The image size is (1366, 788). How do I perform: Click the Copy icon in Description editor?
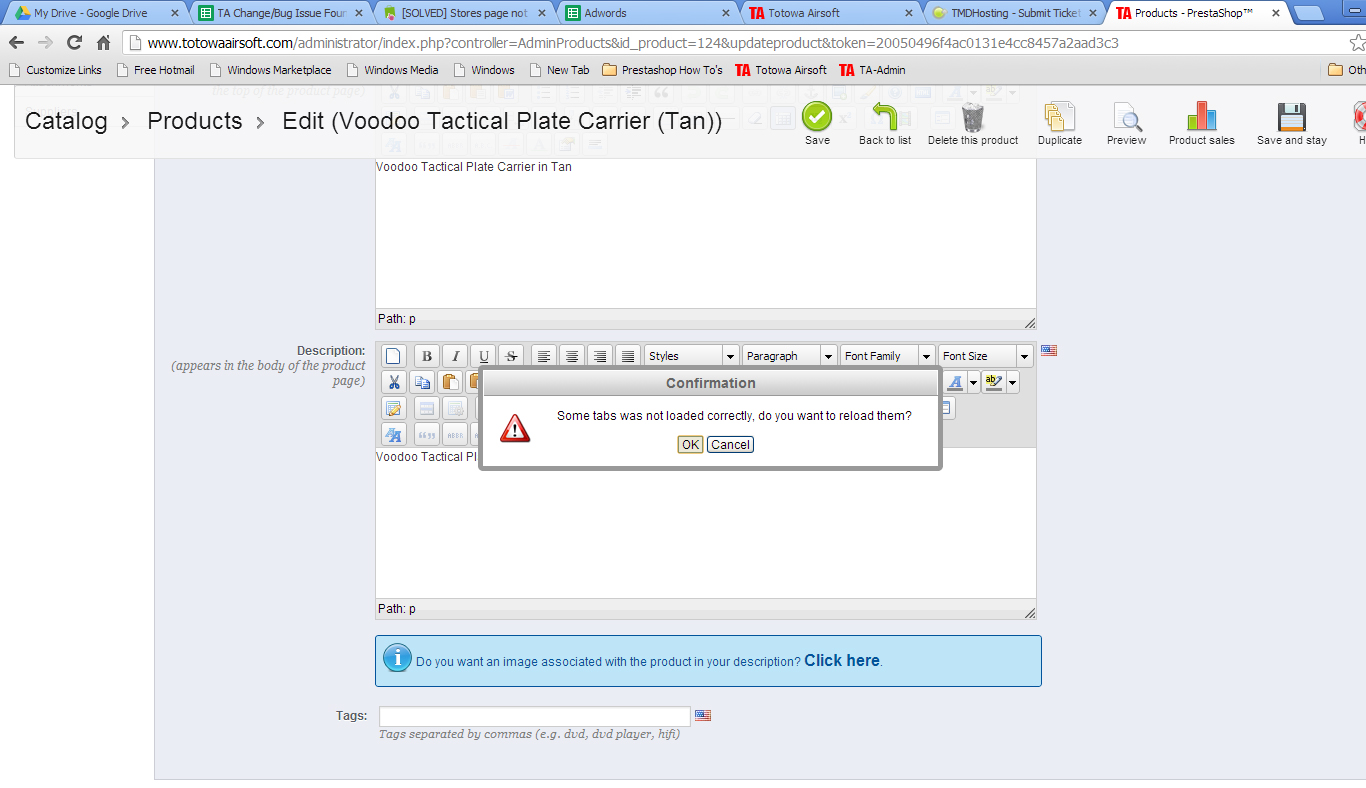(x=422, y=382)
